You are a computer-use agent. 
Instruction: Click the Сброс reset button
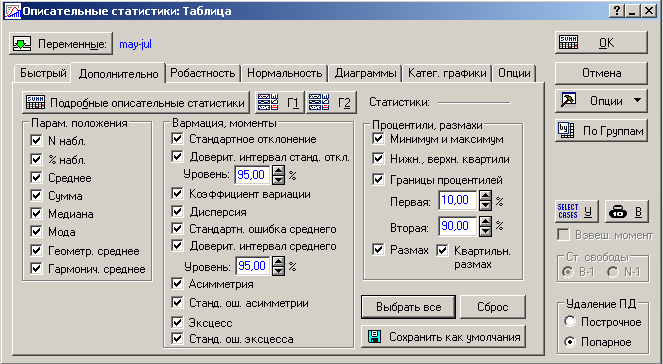pos(493,307)
